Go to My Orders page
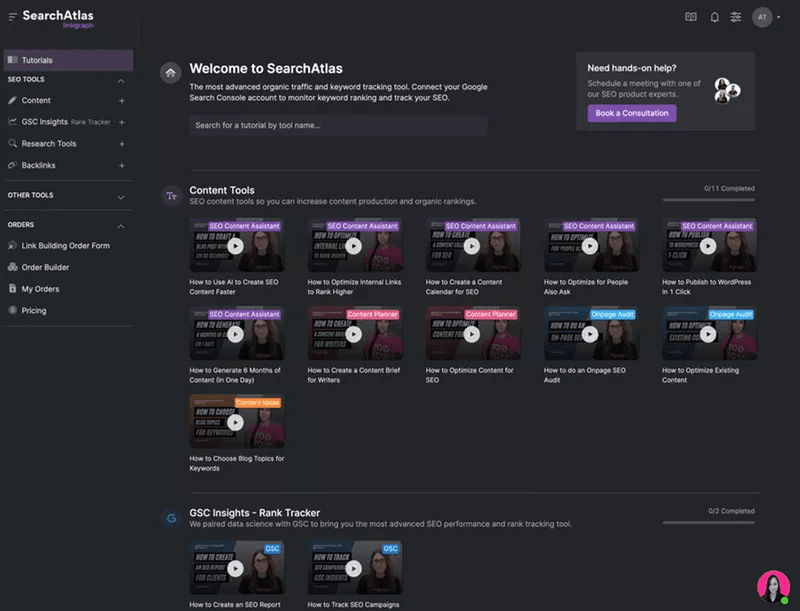 [40, 289]
